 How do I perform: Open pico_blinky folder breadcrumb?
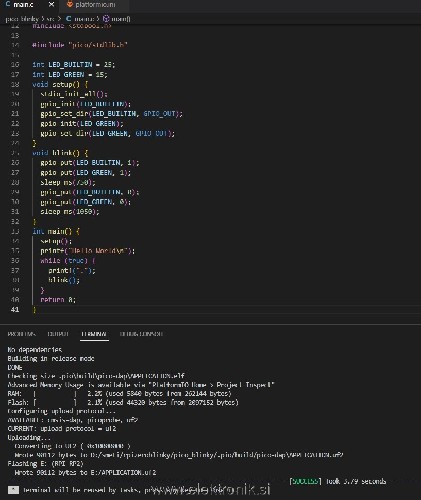coord(22,19)
